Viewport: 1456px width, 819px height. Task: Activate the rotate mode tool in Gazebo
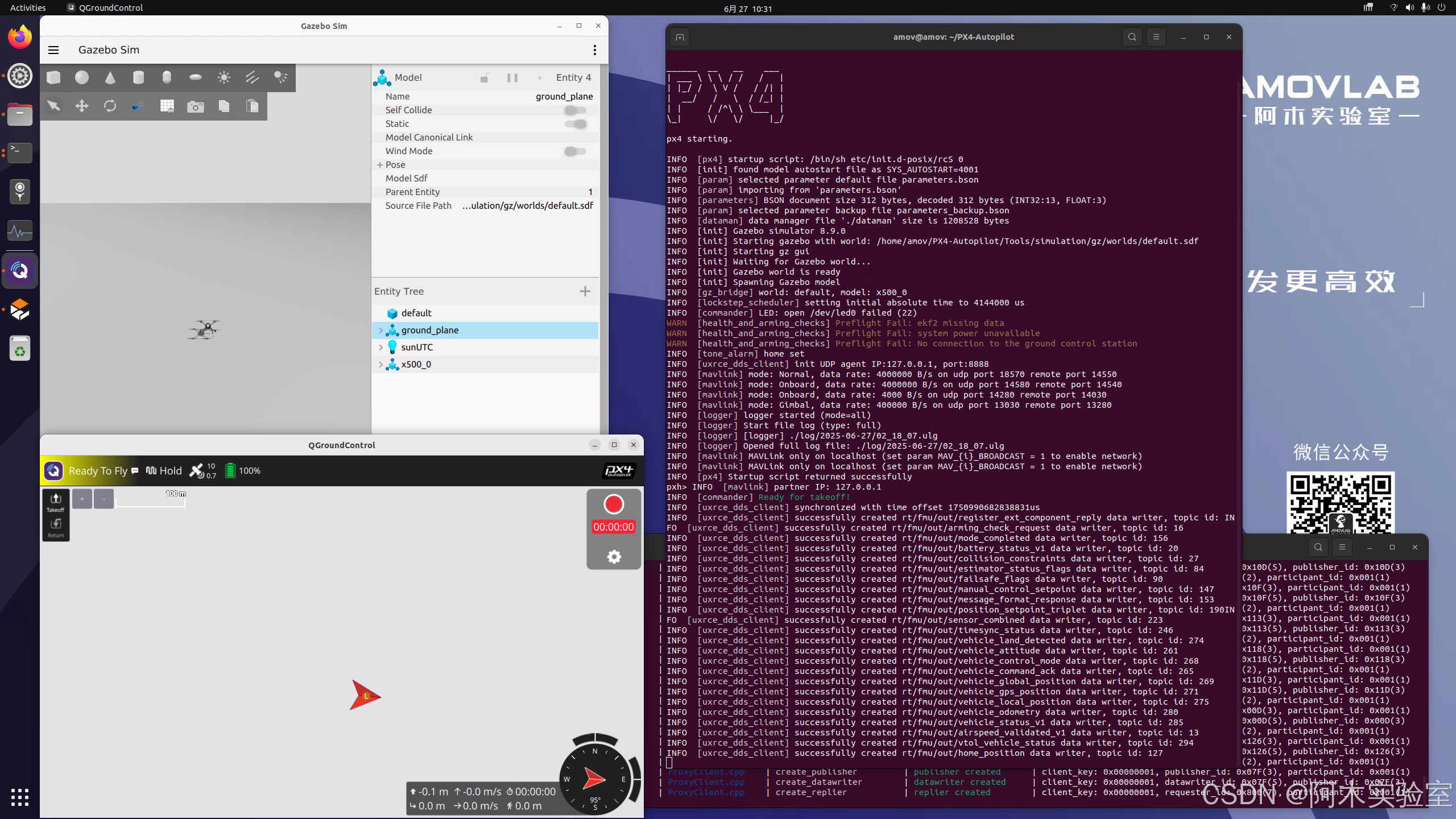tap(110, 106)
